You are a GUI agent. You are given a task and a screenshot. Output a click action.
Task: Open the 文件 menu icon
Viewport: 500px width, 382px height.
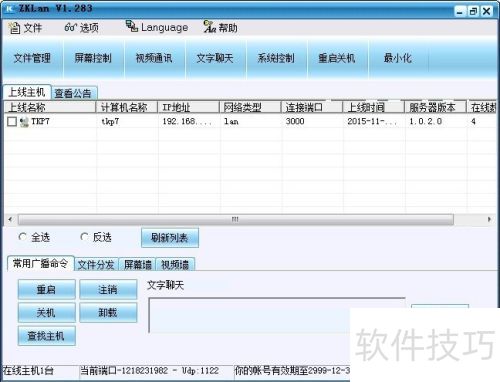coord(14,28)
